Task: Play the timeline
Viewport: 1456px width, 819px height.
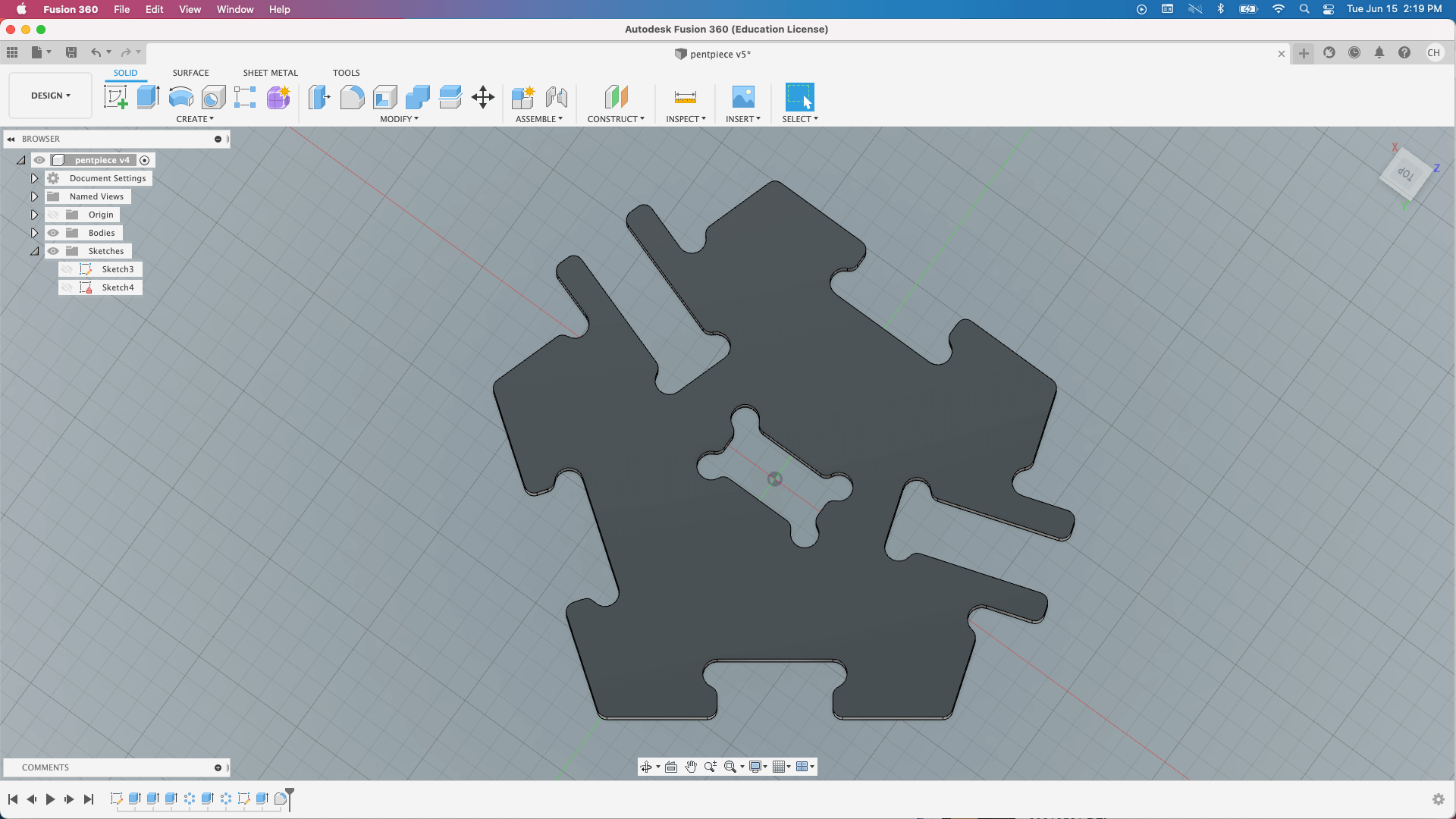Action: point(50,799)
